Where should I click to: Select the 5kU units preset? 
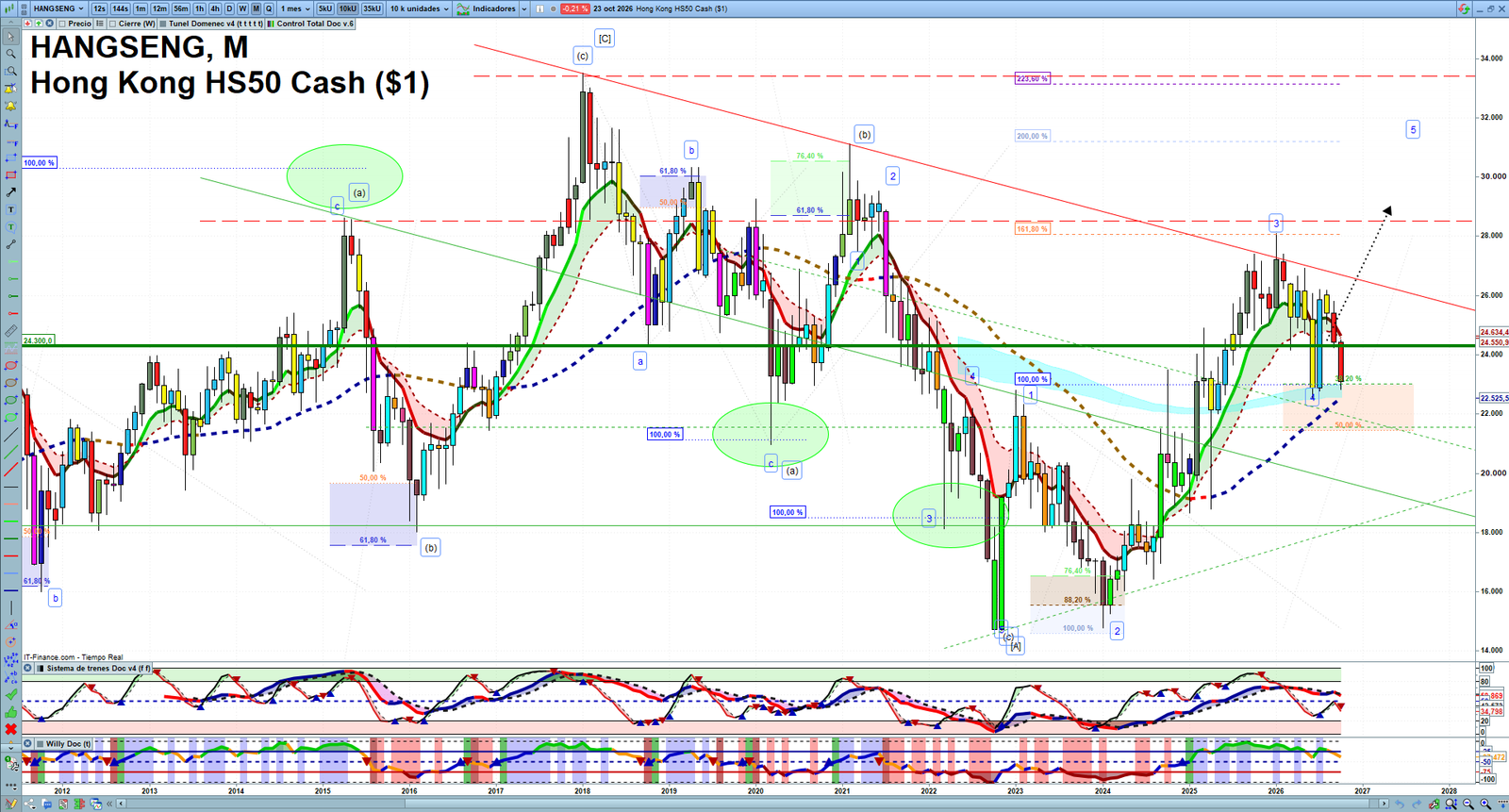click(x=325, y=8)
